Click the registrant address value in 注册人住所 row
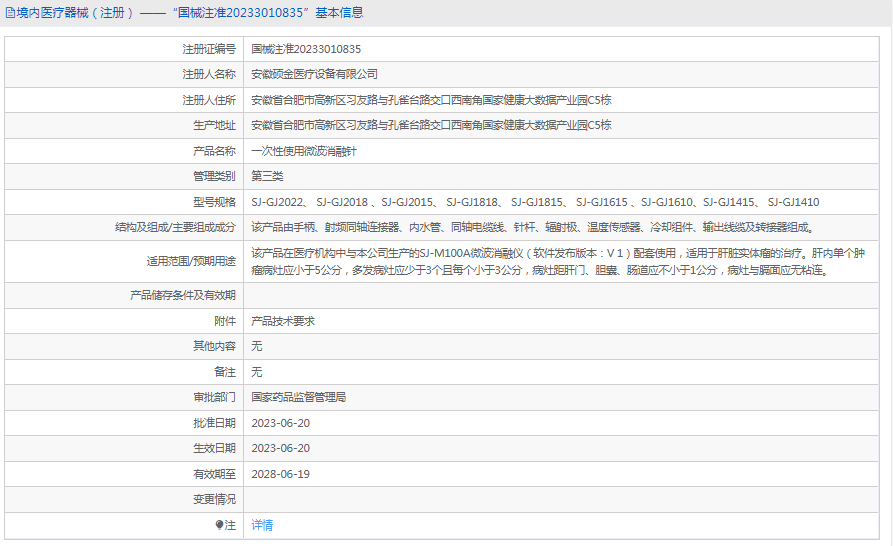 coord(431,100)
